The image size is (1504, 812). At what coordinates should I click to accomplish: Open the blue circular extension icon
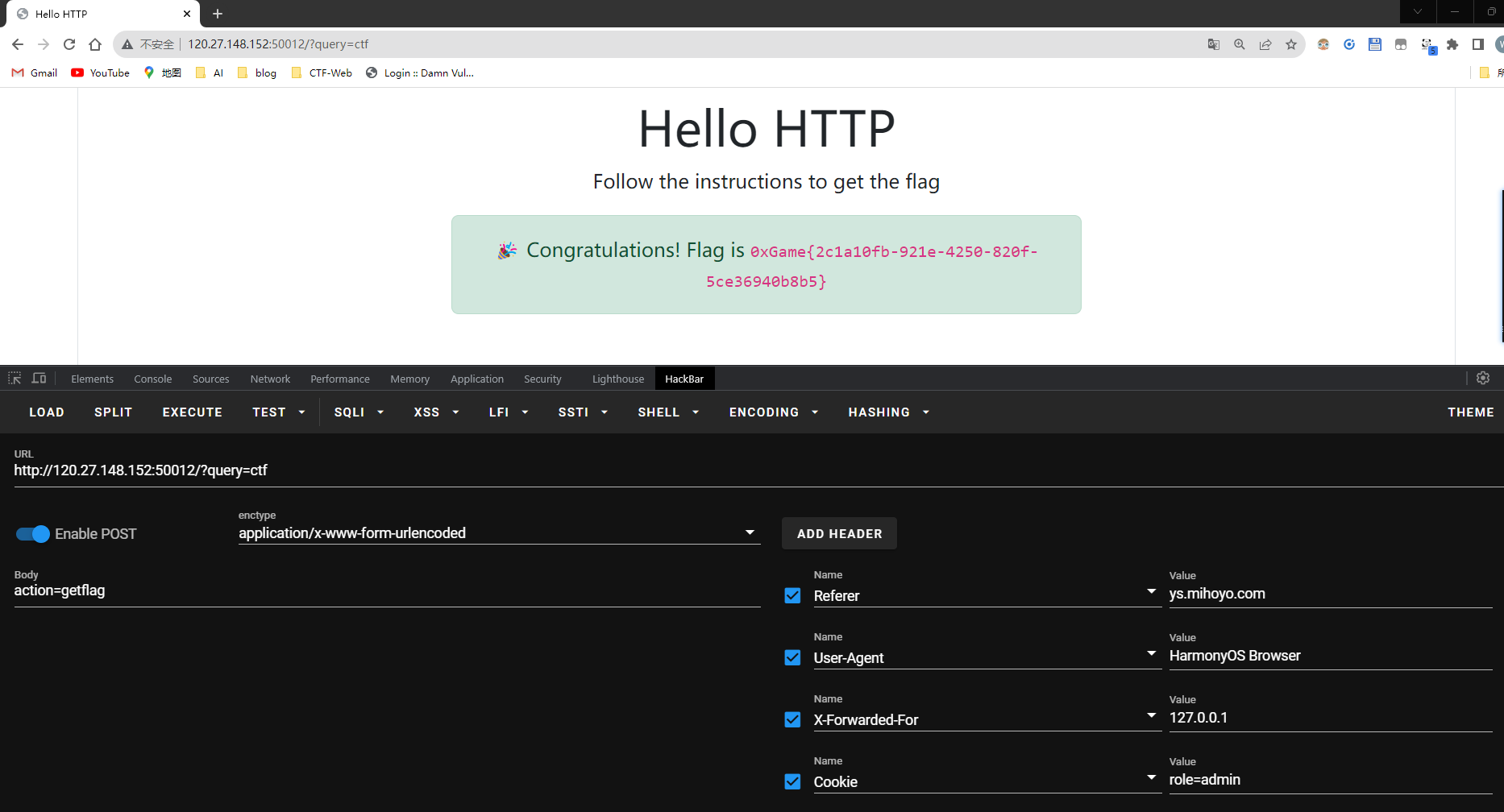1349,44
